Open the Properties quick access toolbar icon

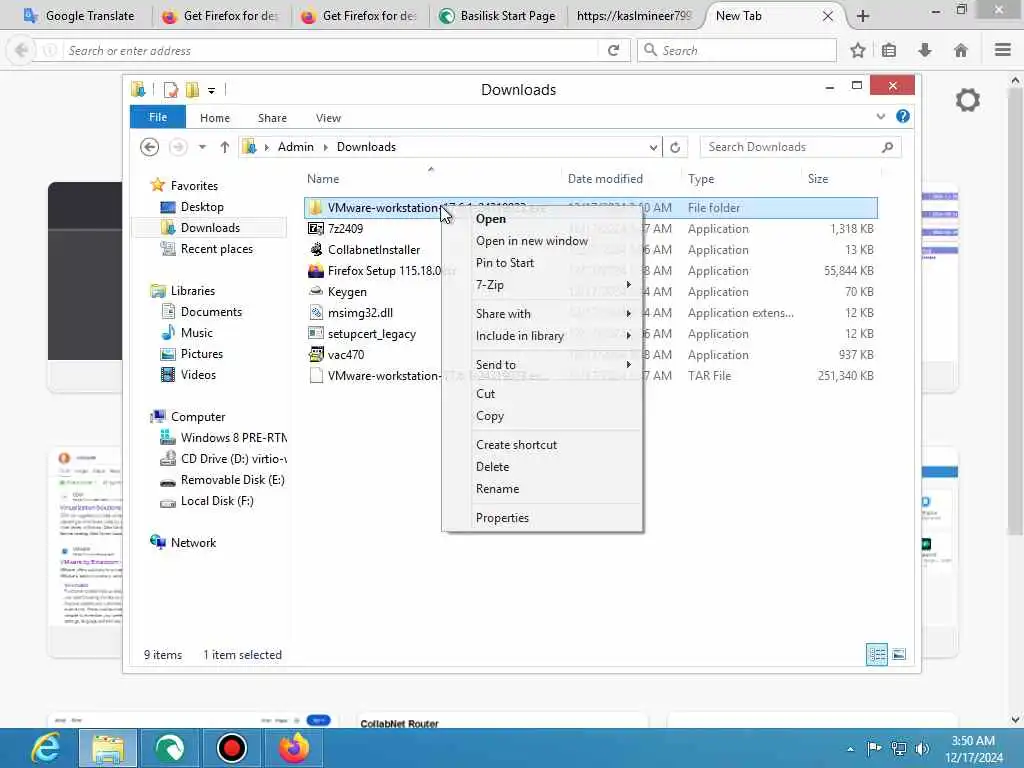pyautogui.click(x=170, y=89)
